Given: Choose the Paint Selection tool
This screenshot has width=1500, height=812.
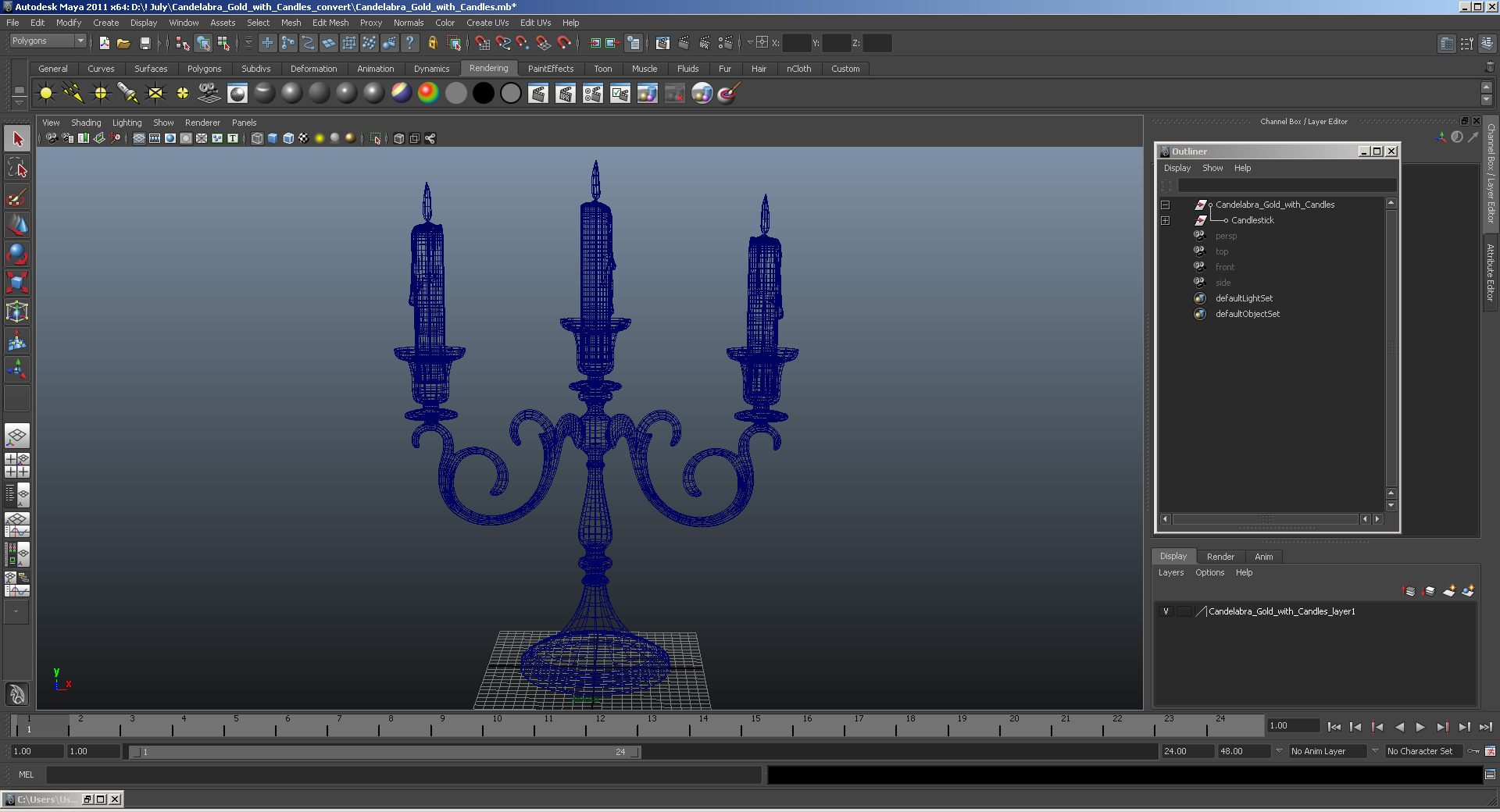Looking at the screenshot, I should (x=17, y=197).
